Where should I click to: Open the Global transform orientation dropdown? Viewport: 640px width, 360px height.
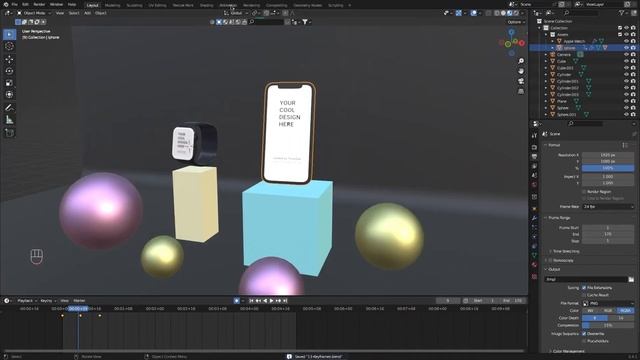pos(236,13)
